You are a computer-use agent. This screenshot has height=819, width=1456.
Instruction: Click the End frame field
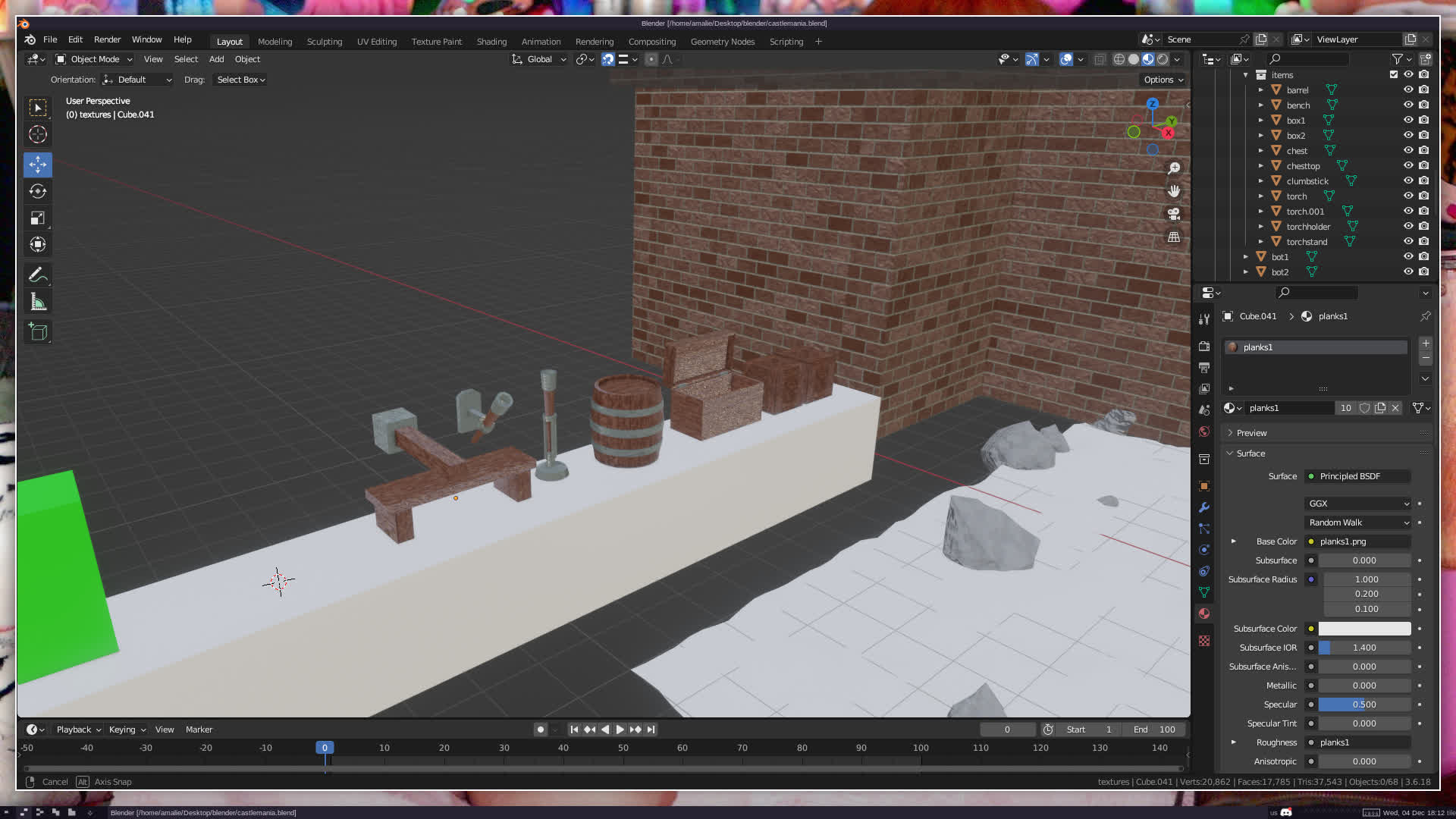[x=1156, y=730]
